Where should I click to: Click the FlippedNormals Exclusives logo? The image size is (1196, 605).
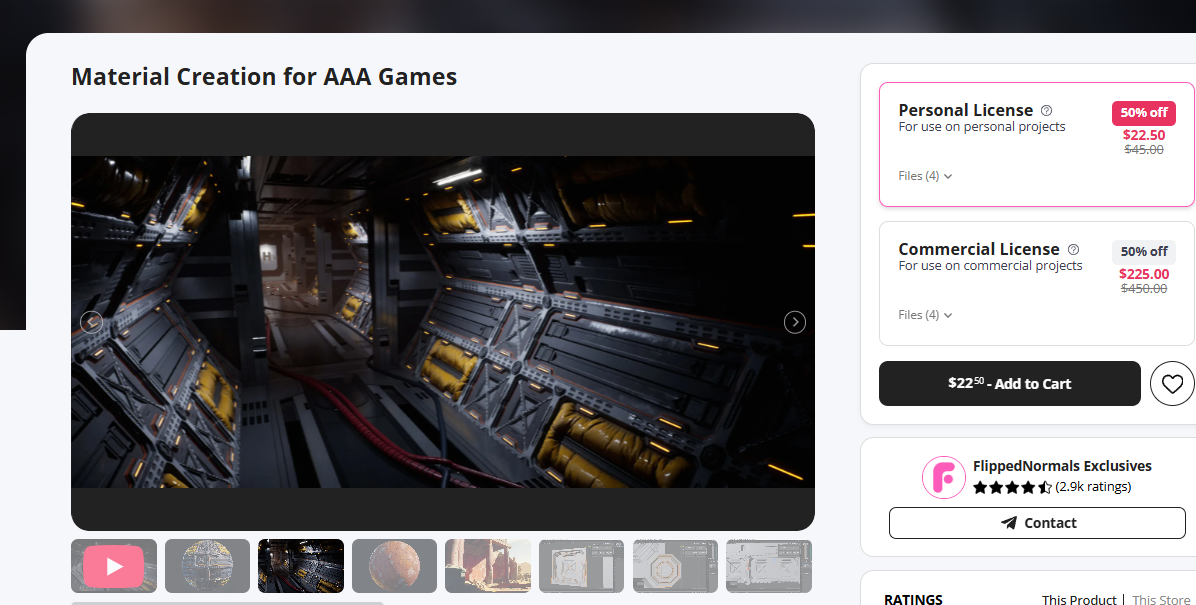[943, 477]
